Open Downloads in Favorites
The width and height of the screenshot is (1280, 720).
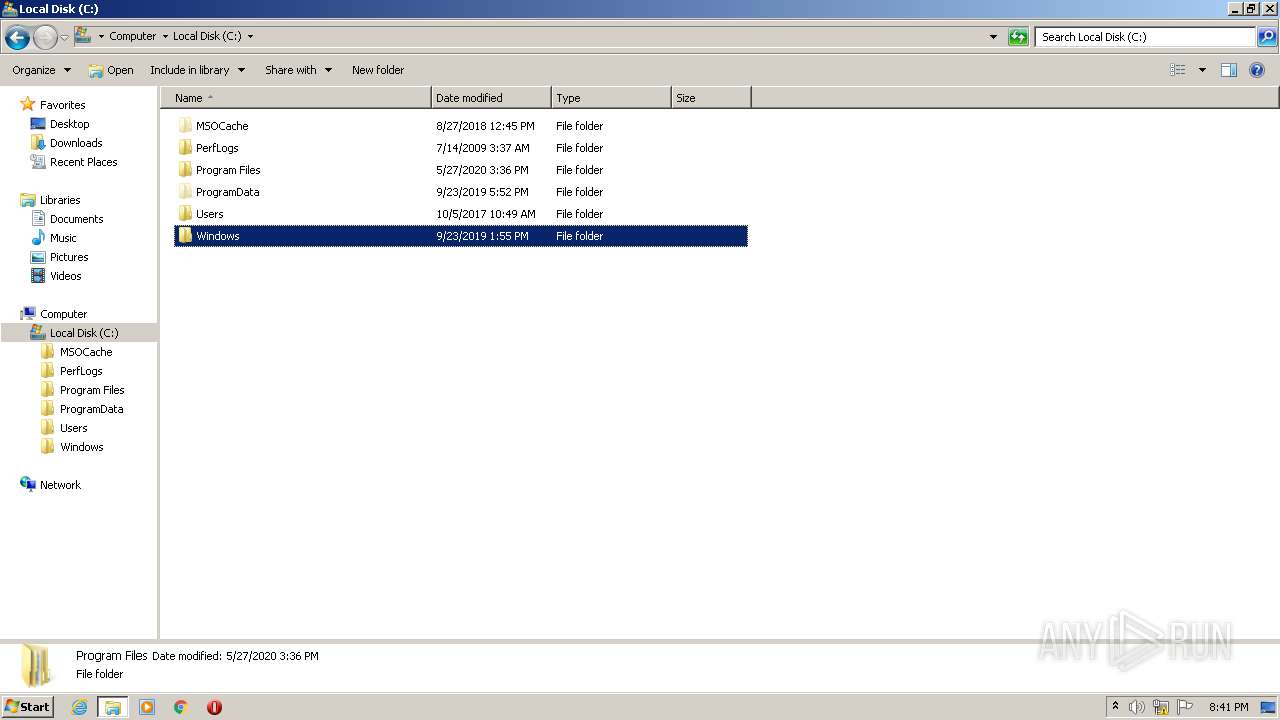(76, 143)
